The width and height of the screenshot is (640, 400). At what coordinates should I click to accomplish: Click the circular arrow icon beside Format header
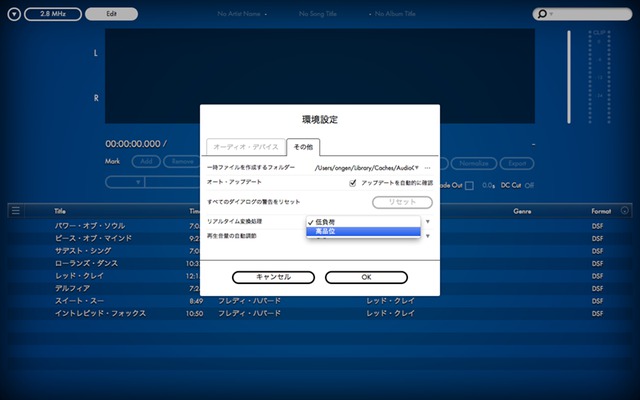pos(625,211)
